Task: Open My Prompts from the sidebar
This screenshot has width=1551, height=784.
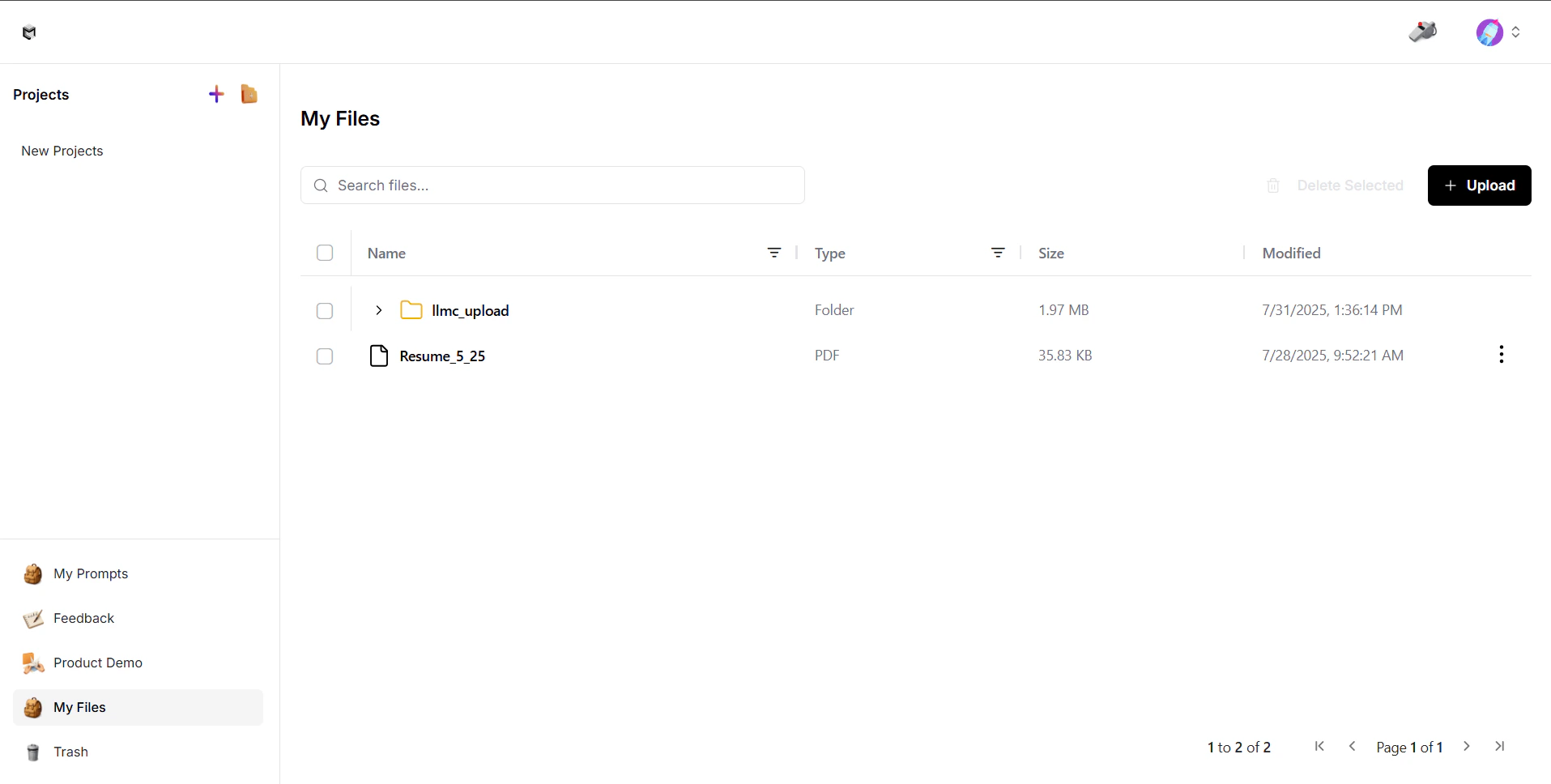Action: coord(90,573)
